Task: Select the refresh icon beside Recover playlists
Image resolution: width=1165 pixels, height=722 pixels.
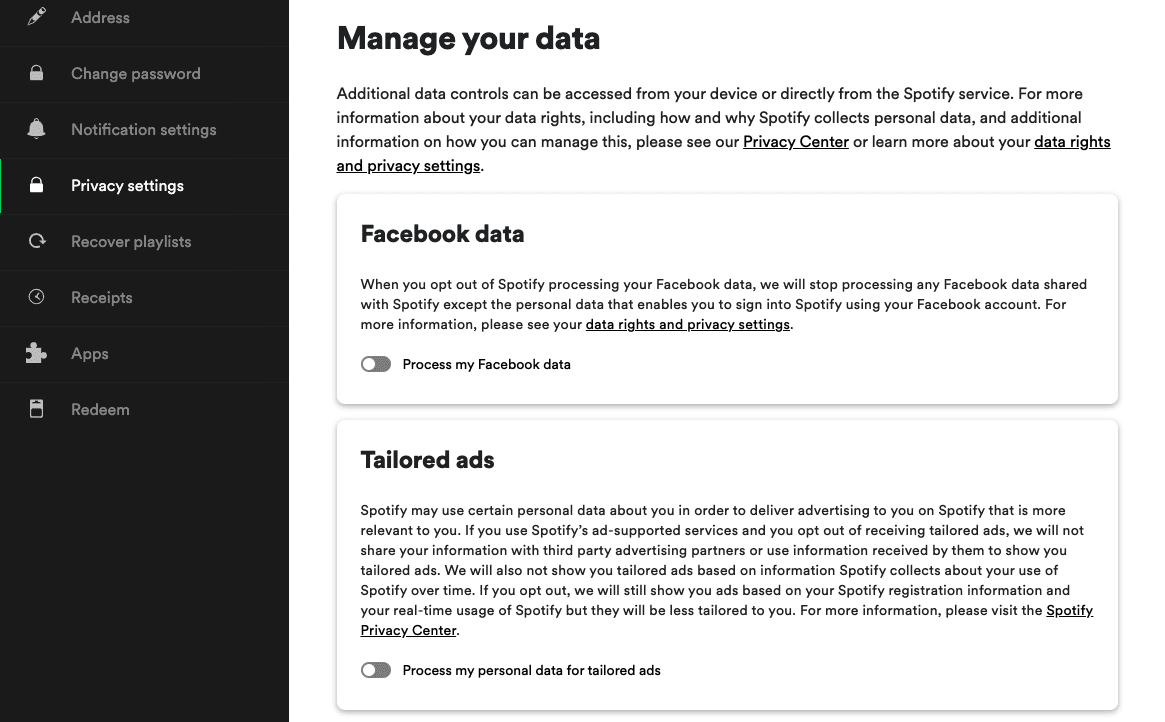Action: 37,241
